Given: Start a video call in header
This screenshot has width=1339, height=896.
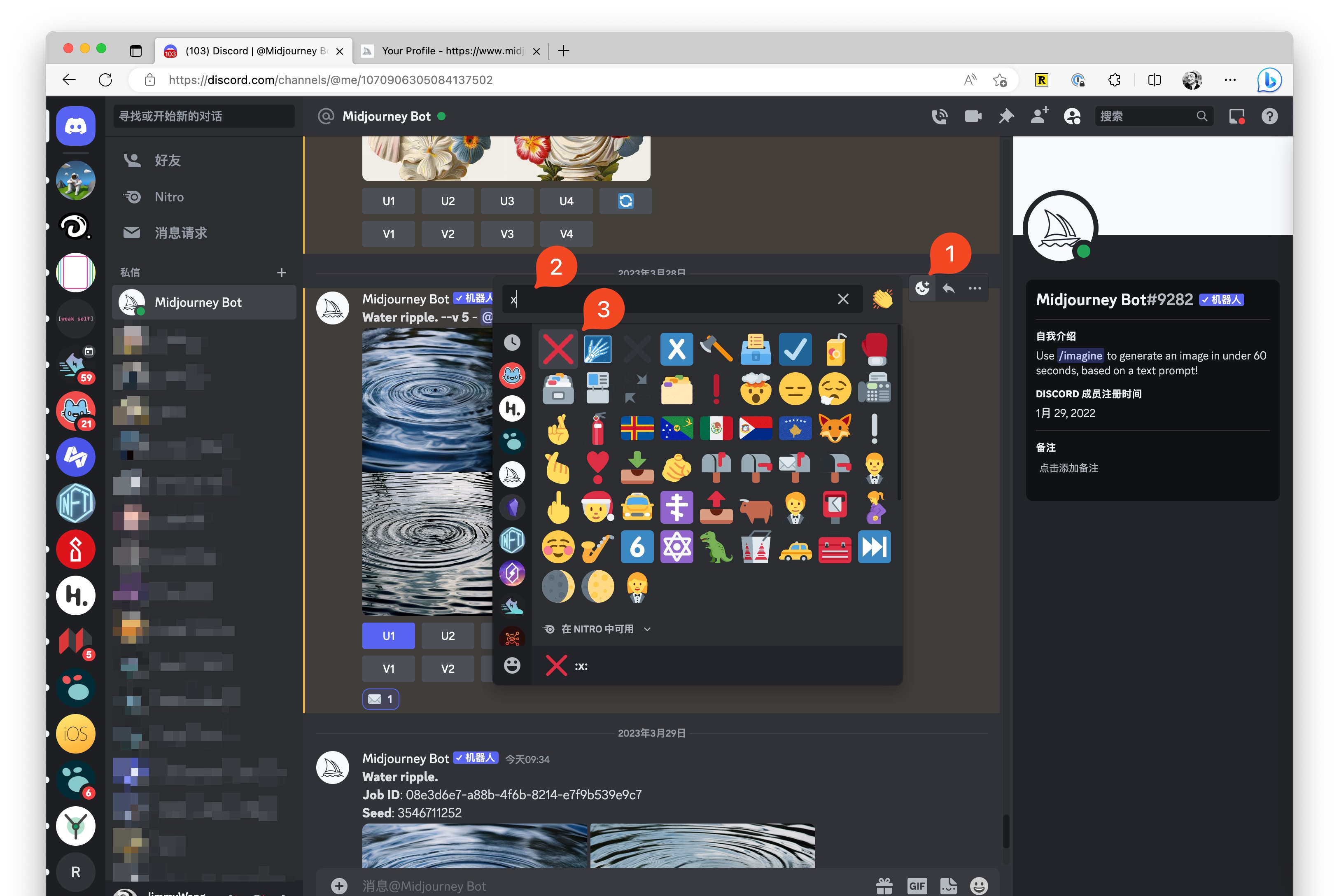Looking at the screenshot, I should click(x=973, y=116).
